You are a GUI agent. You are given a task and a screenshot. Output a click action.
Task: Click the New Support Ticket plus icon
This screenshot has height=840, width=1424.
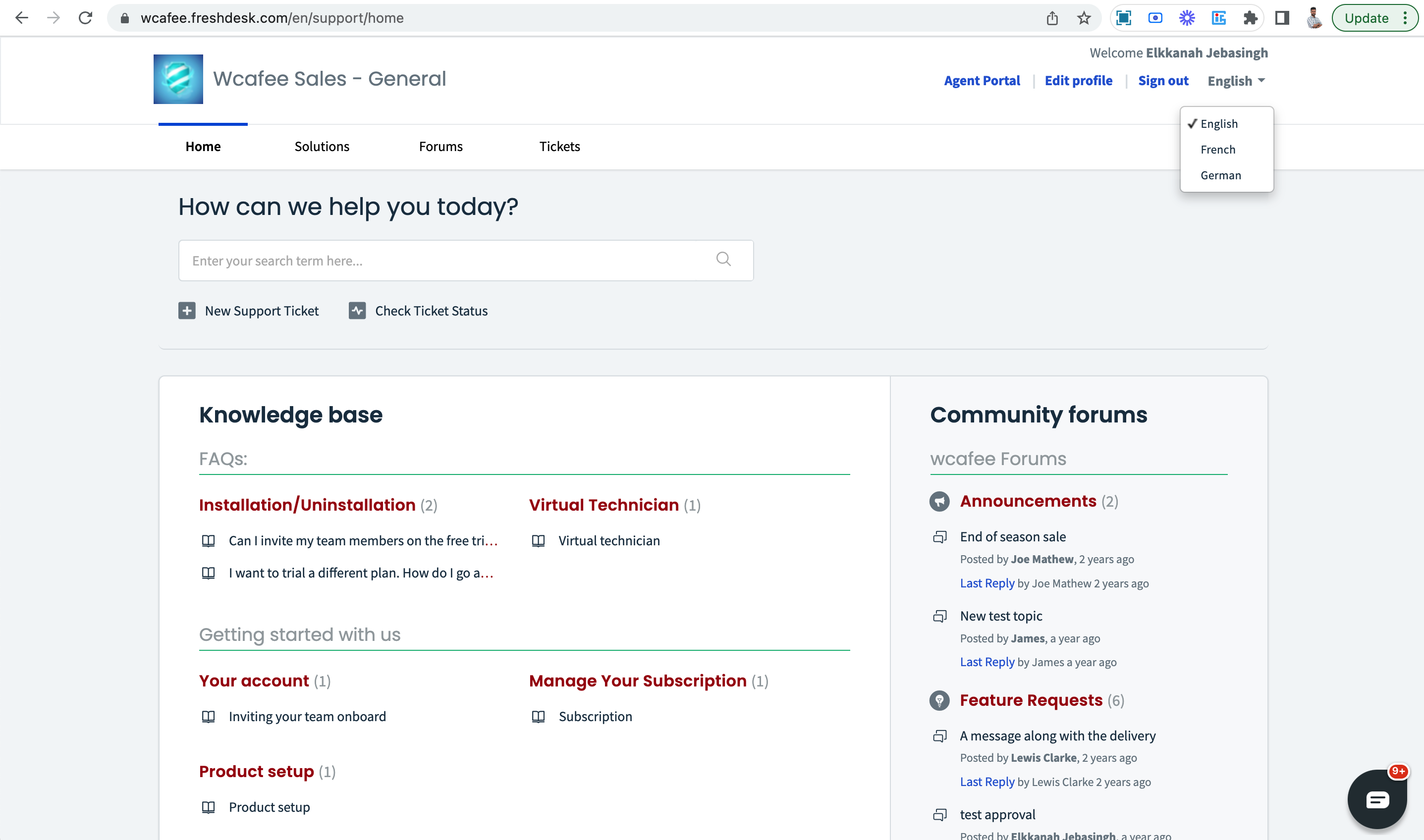point(187,311)
